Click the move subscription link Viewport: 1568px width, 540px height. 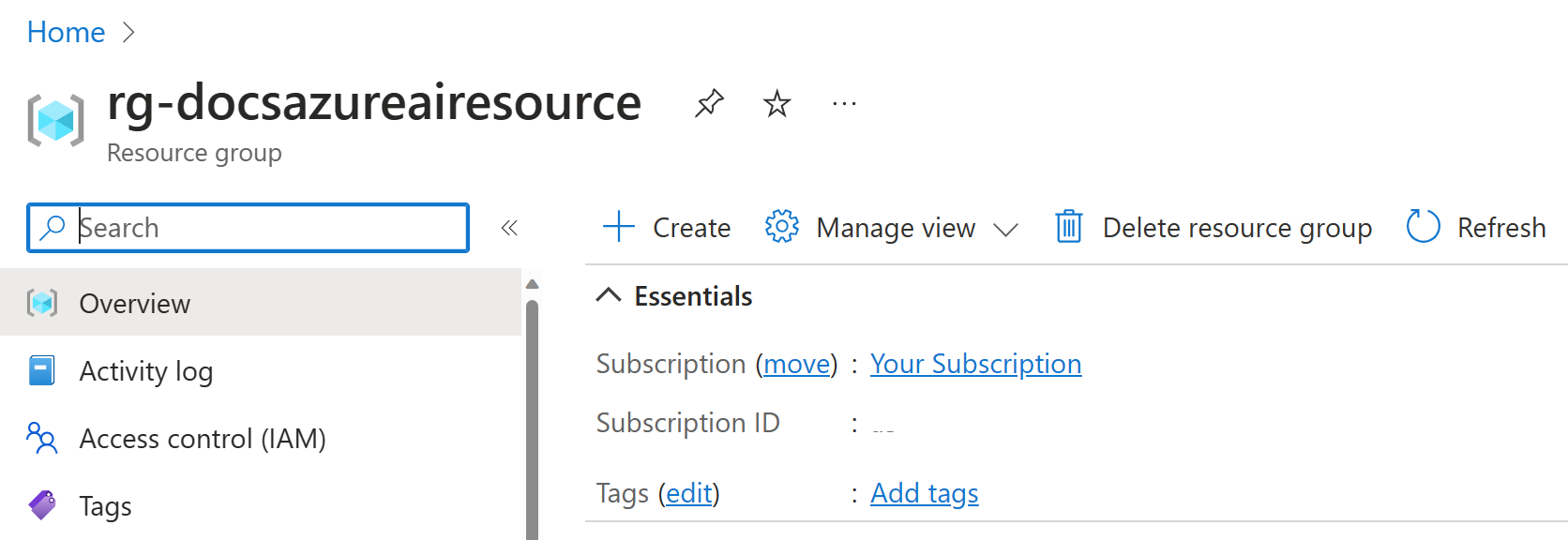tap(797, 364)
